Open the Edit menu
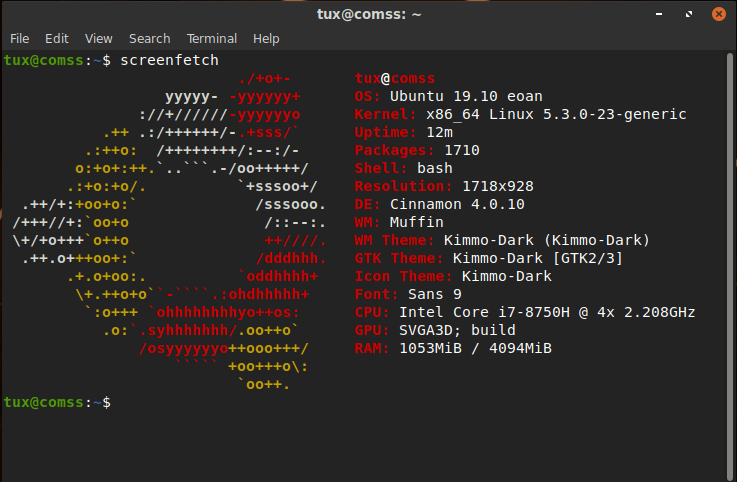This screenshot has height=482, width=737. [56, 38]
